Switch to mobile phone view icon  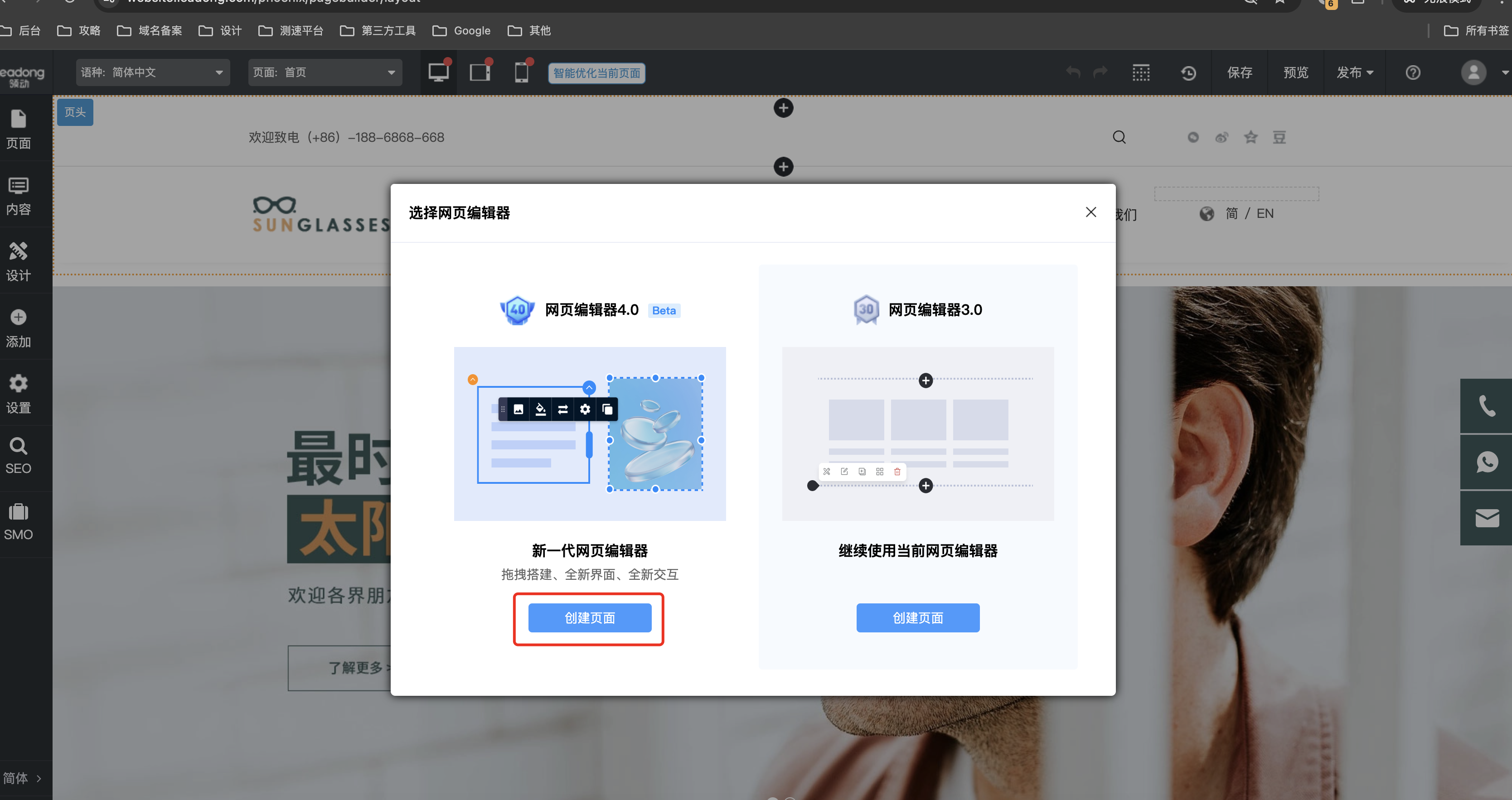coord(521,73)
